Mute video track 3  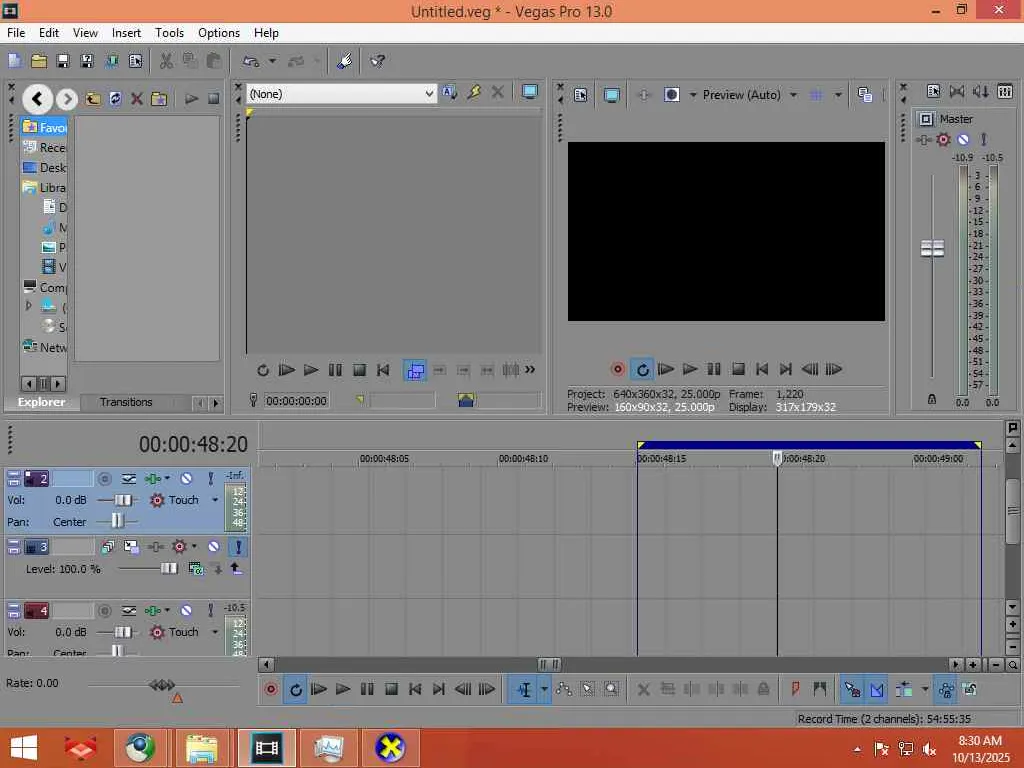(x=214, y=547)
